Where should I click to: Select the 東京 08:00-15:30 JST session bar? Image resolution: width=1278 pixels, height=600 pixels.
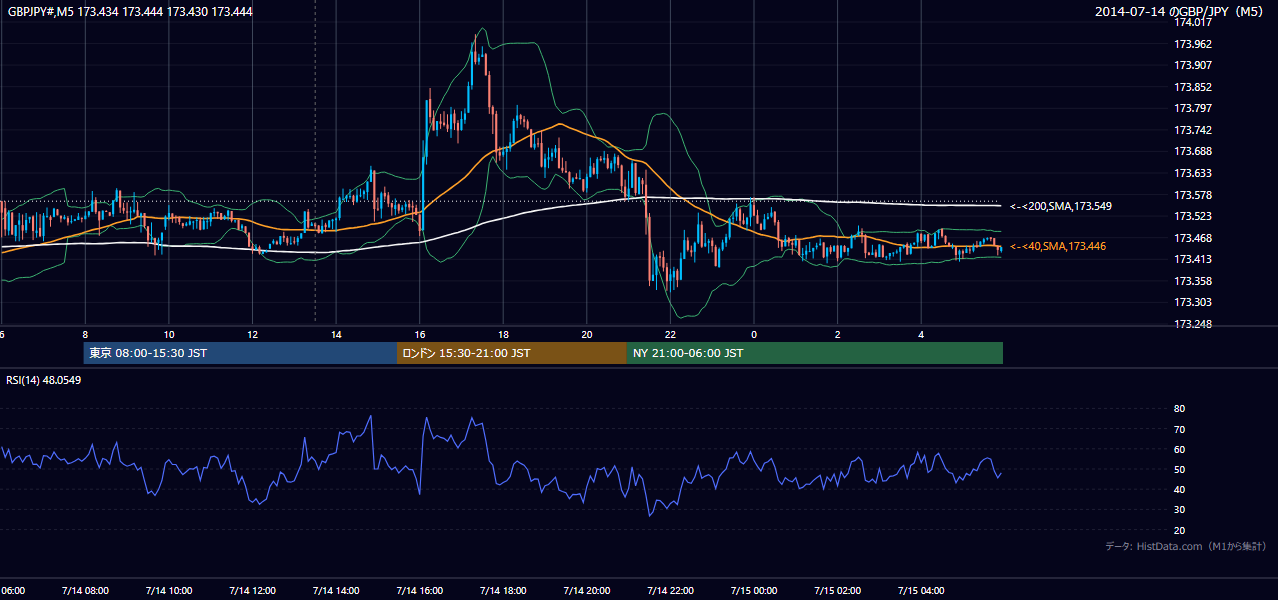(240, 353)
